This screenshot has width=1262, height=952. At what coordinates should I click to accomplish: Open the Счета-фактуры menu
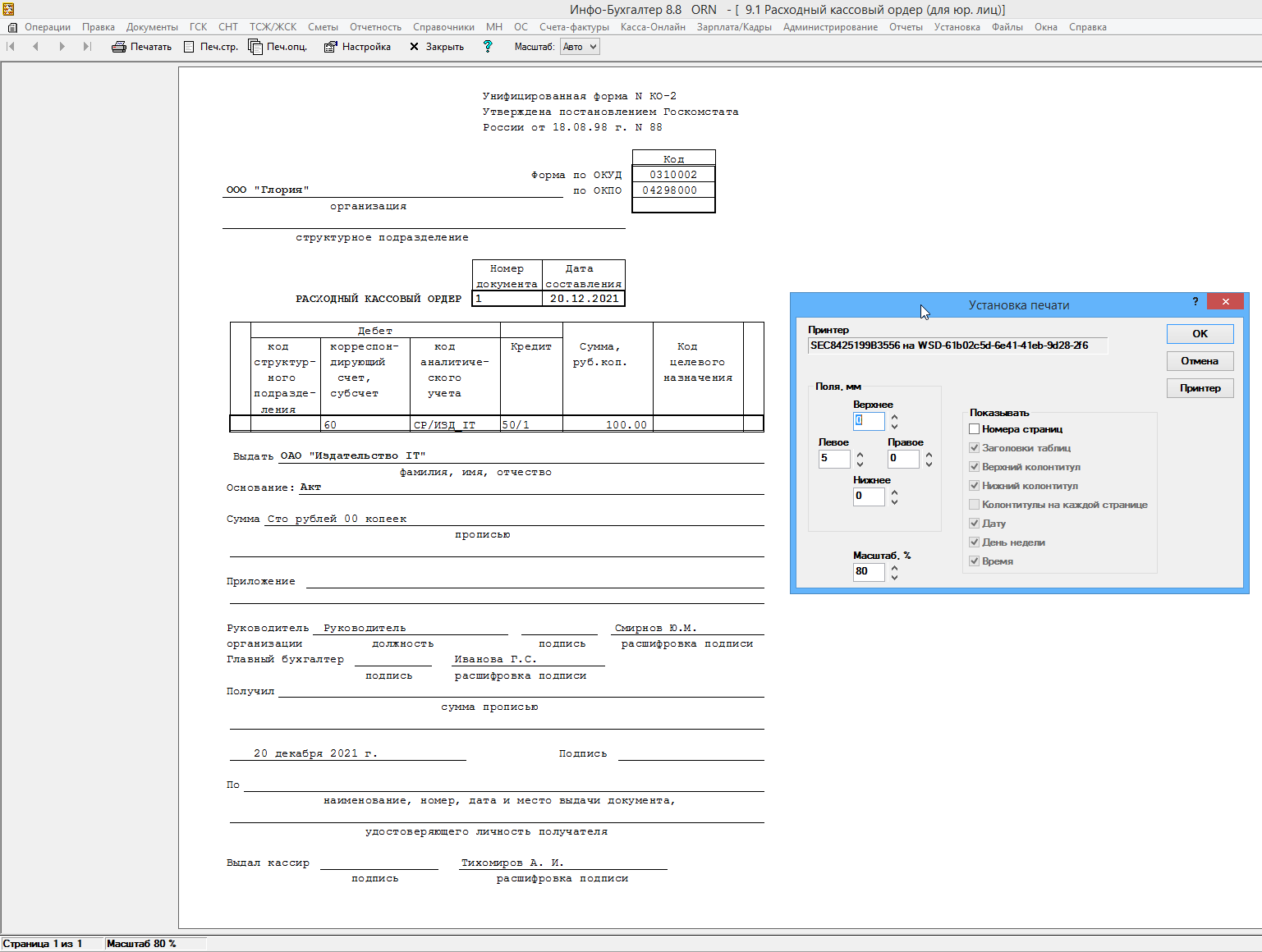[574, 27]
